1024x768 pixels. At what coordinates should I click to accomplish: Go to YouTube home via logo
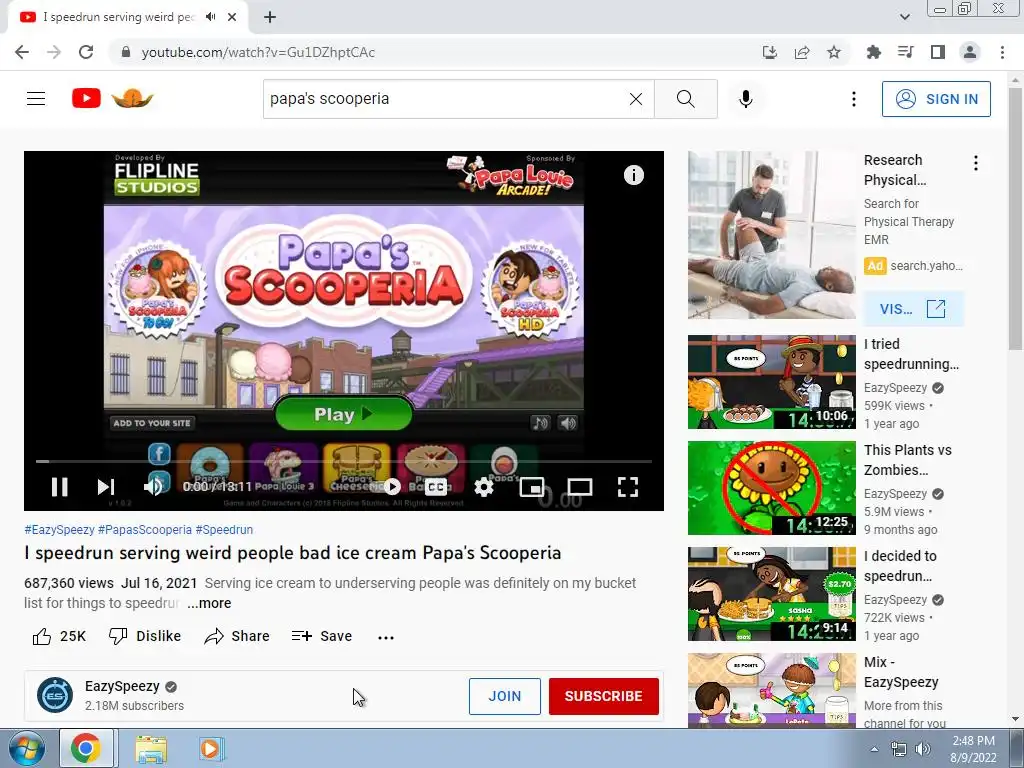112,99
